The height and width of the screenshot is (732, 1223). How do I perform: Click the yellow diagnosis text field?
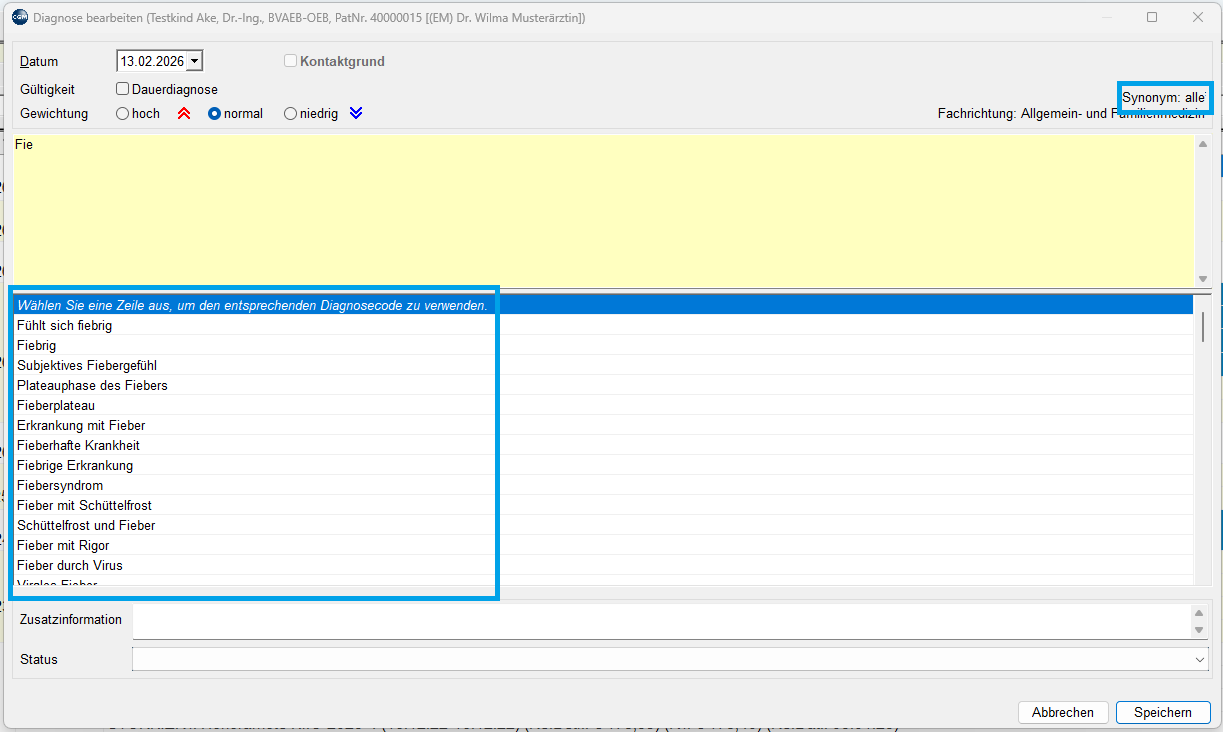(x=600, y=210)
